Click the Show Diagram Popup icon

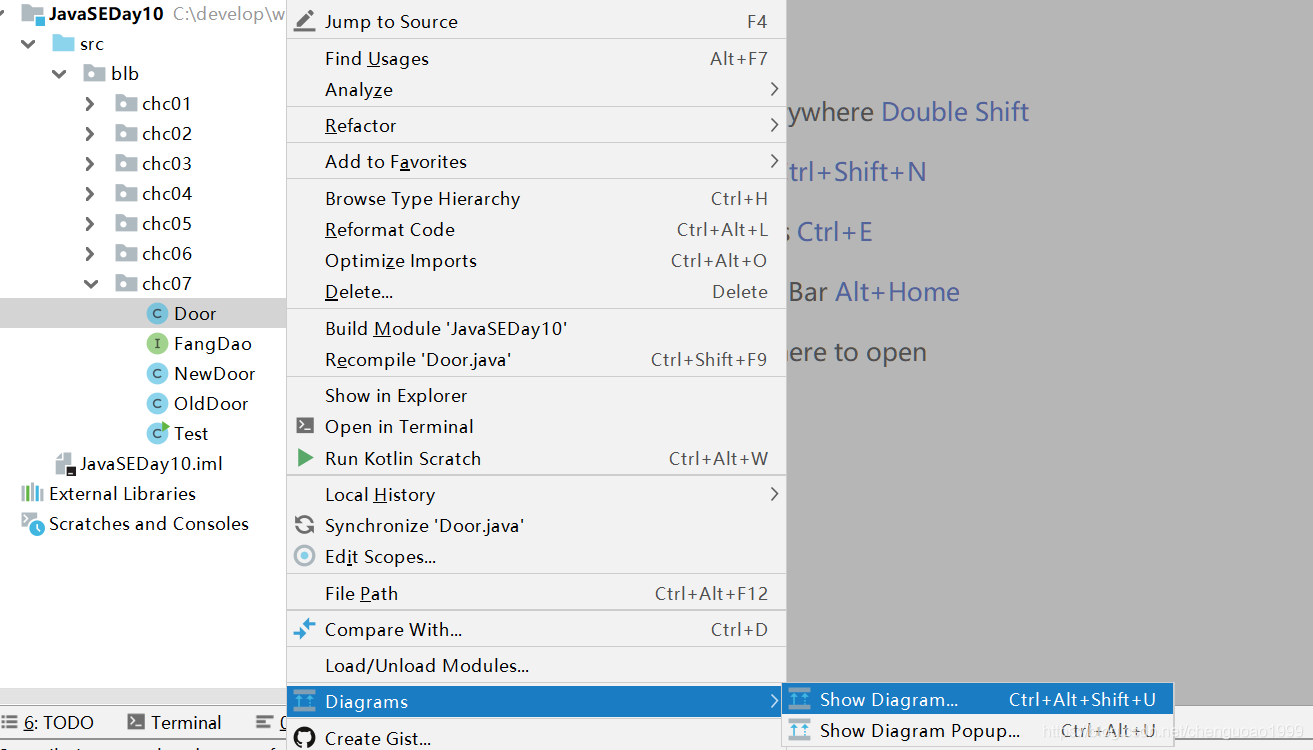(x=799, y=730)
